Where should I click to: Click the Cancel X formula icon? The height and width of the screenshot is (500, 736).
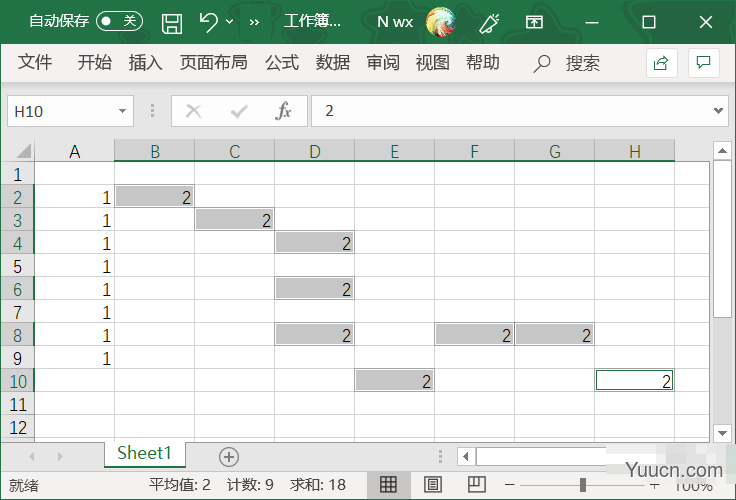coord(193,111)
